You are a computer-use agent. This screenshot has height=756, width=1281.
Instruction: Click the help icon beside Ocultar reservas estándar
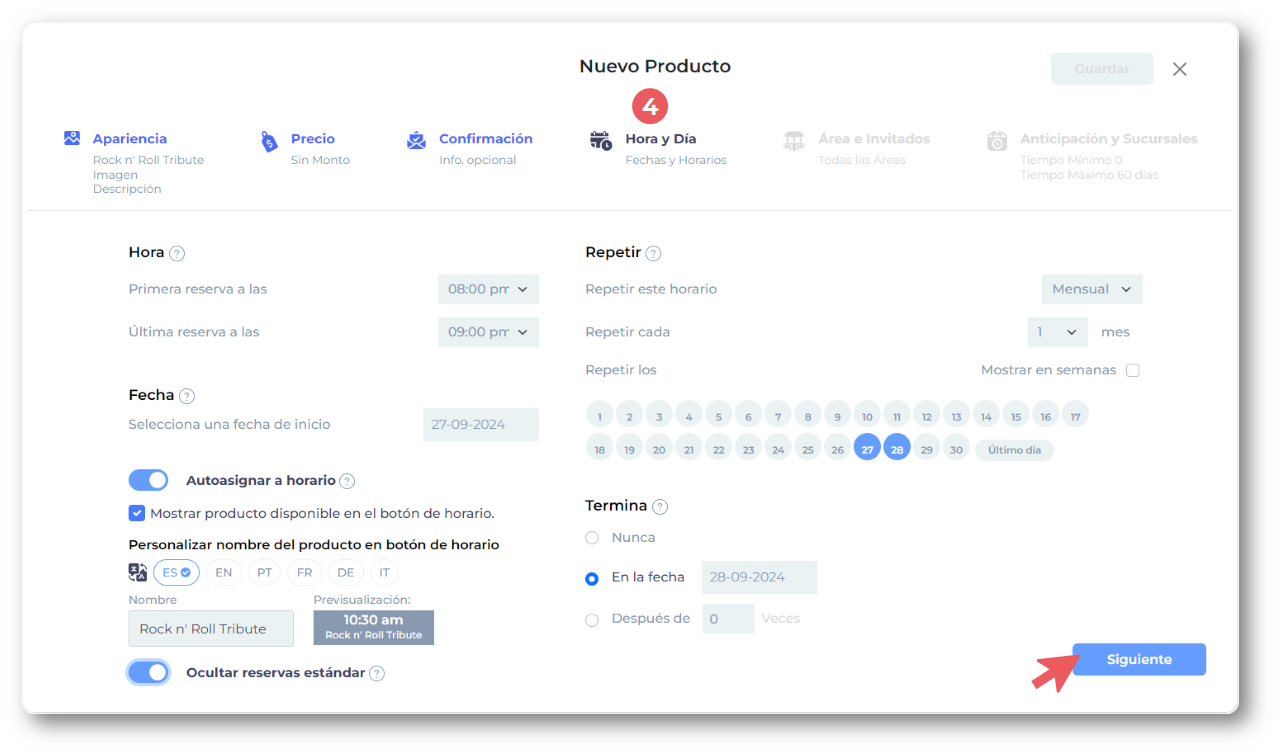377,674
